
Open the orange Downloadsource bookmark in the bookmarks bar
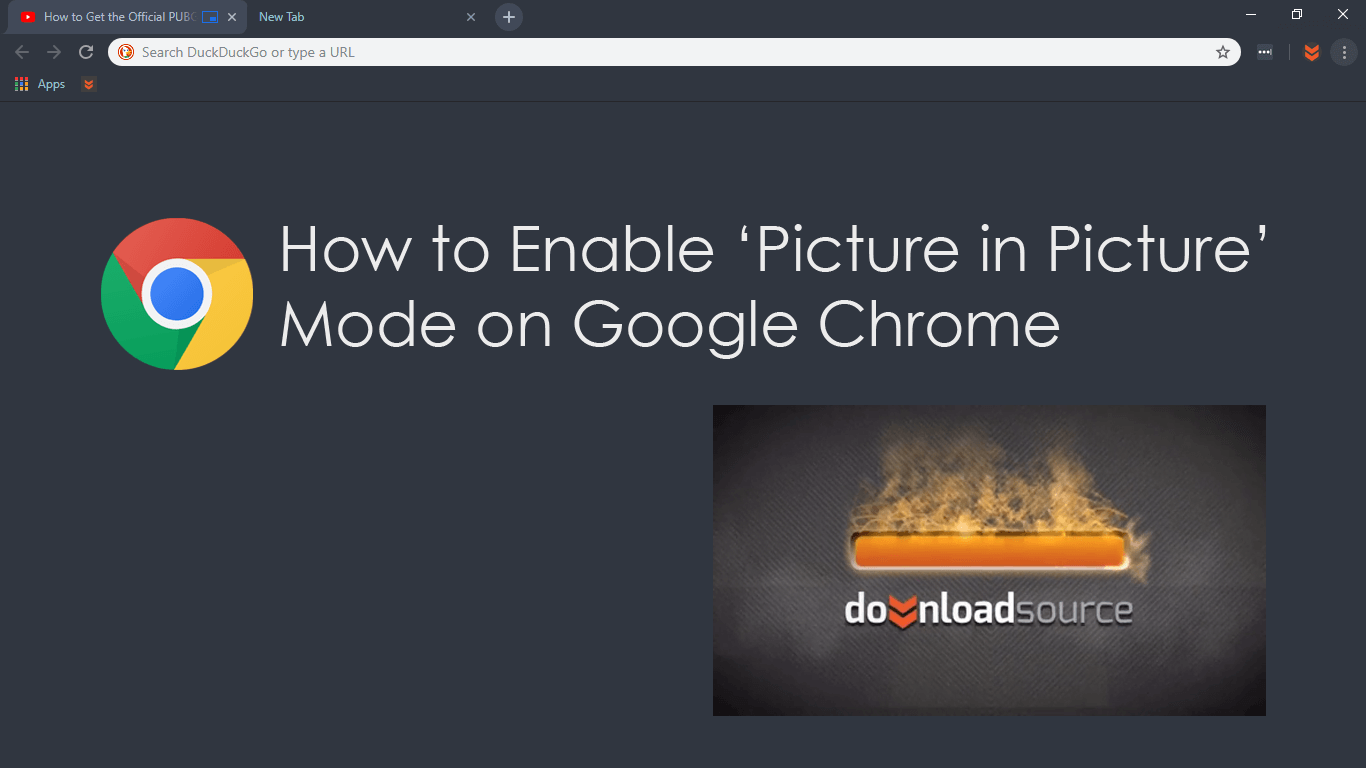coord(89,84)
